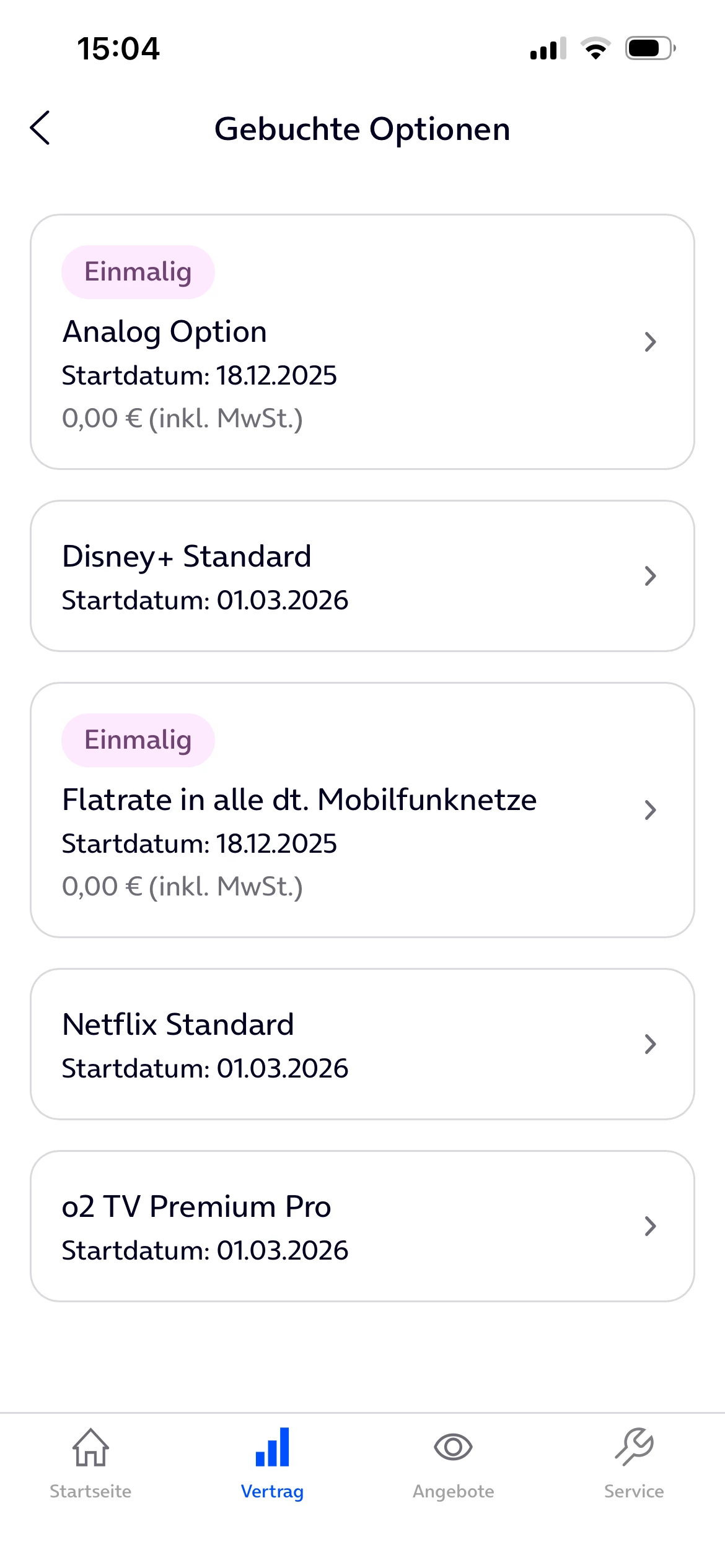Tap the Angebote eye icon
Image resolution: width=725 pixels, height=1568 pixels.
click(x=453, y=1447)
